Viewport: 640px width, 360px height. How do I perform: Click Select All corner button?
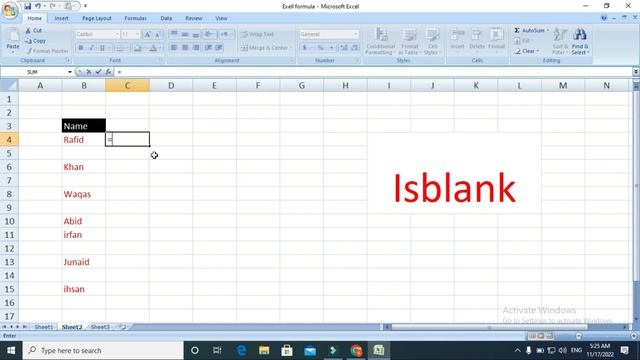pyautogui.click(x=9, y=85)
